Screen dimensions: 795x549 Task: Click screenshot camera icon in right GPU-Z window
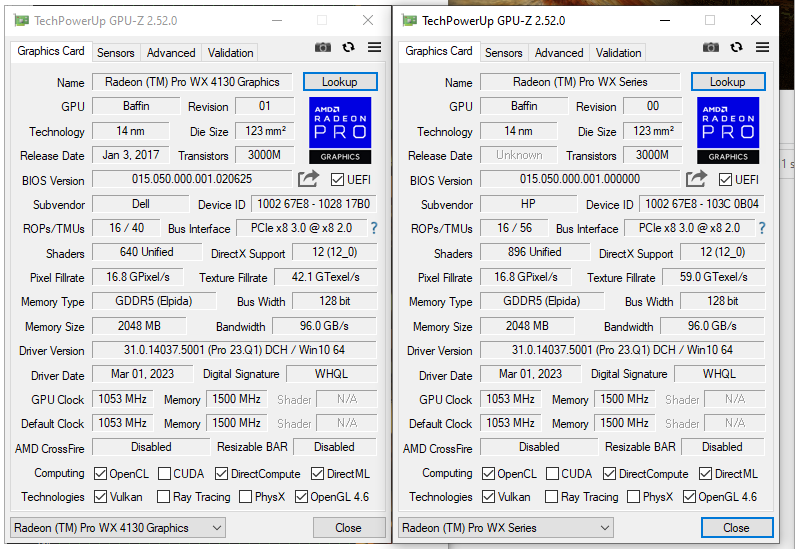(711, 47)
